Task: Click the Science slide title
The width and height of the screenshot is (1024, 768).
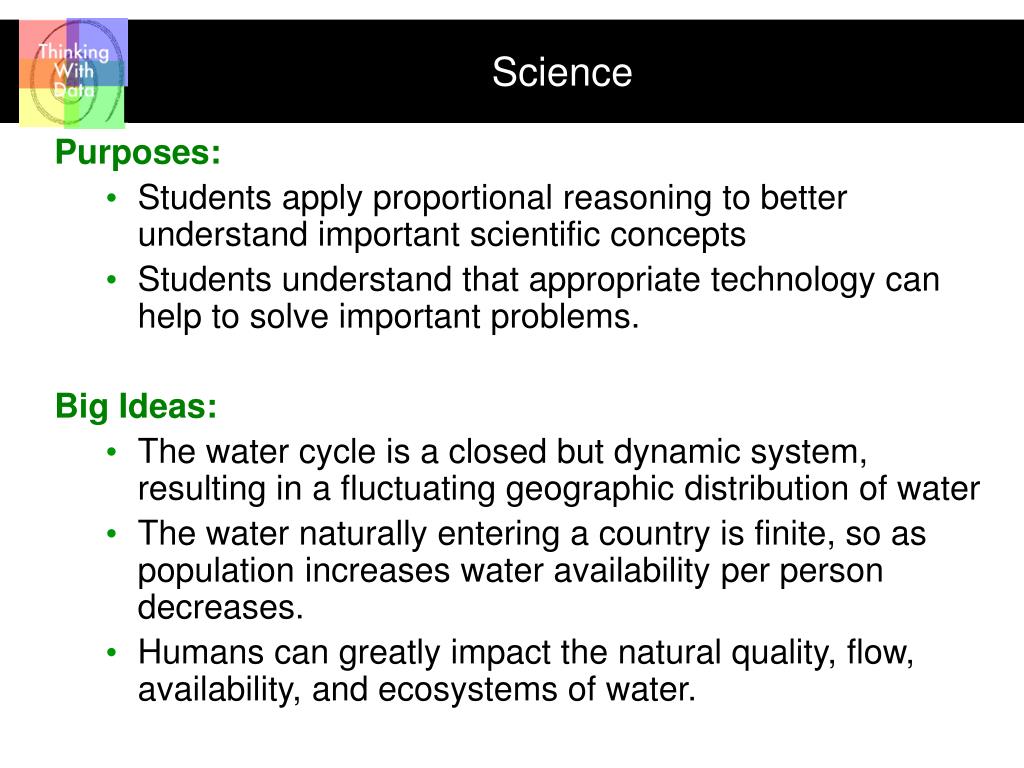Action: click(x=562, y=72)
